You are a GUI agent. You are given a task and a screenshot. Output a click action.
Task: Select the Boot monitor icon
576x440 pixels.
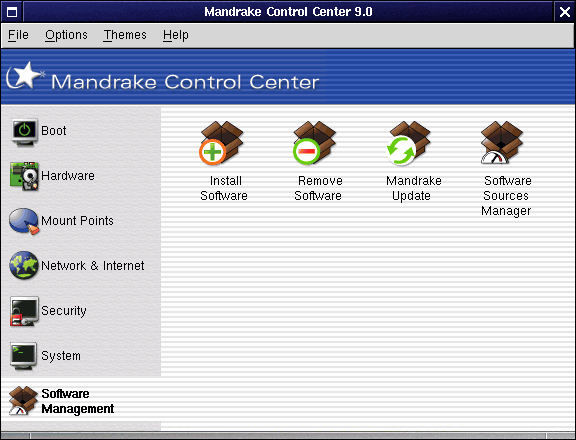point(24,131)
